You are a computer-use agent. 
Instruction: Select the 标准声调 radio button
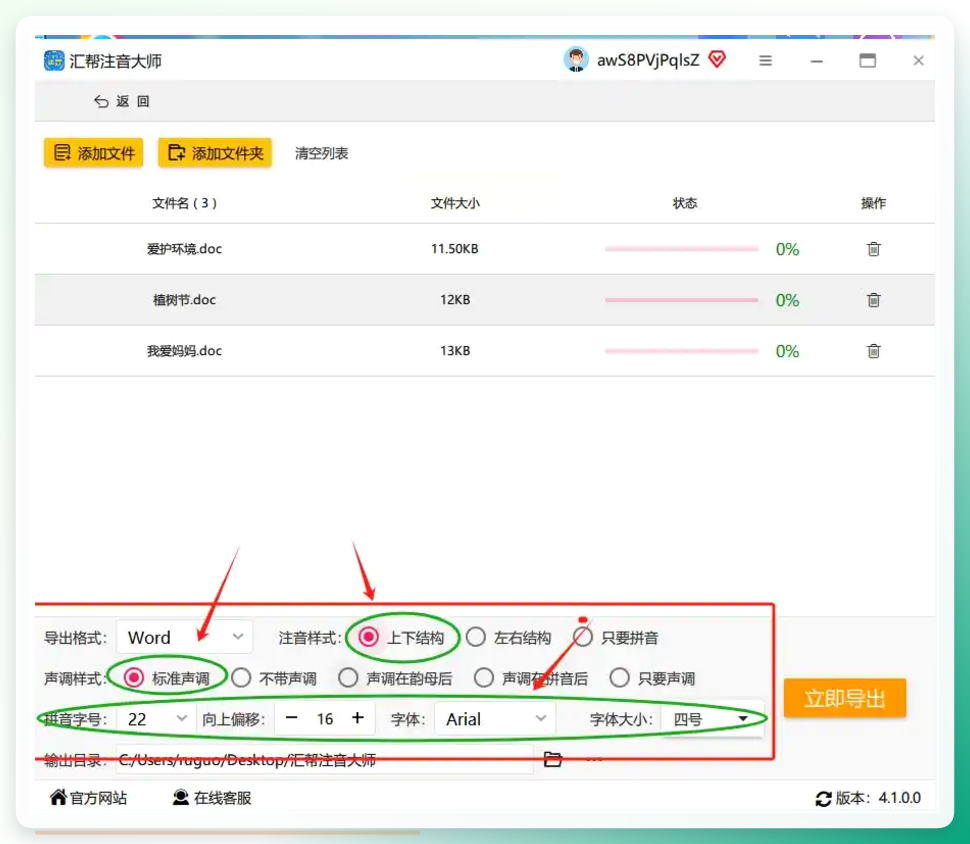pyautogui.click(x=134, y=678)
